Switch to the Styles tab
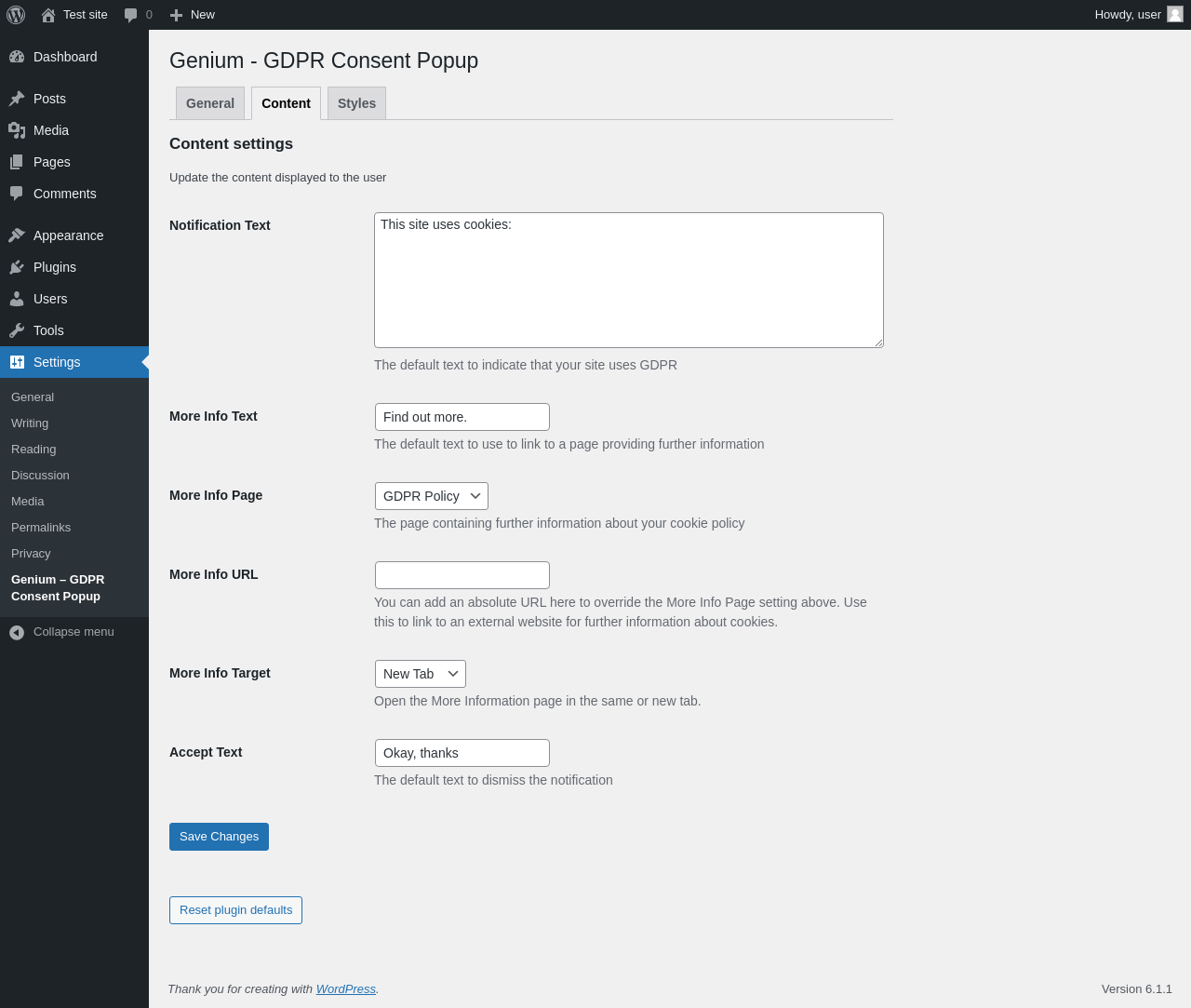The image size is (1191, 1008). coord(356,103)
